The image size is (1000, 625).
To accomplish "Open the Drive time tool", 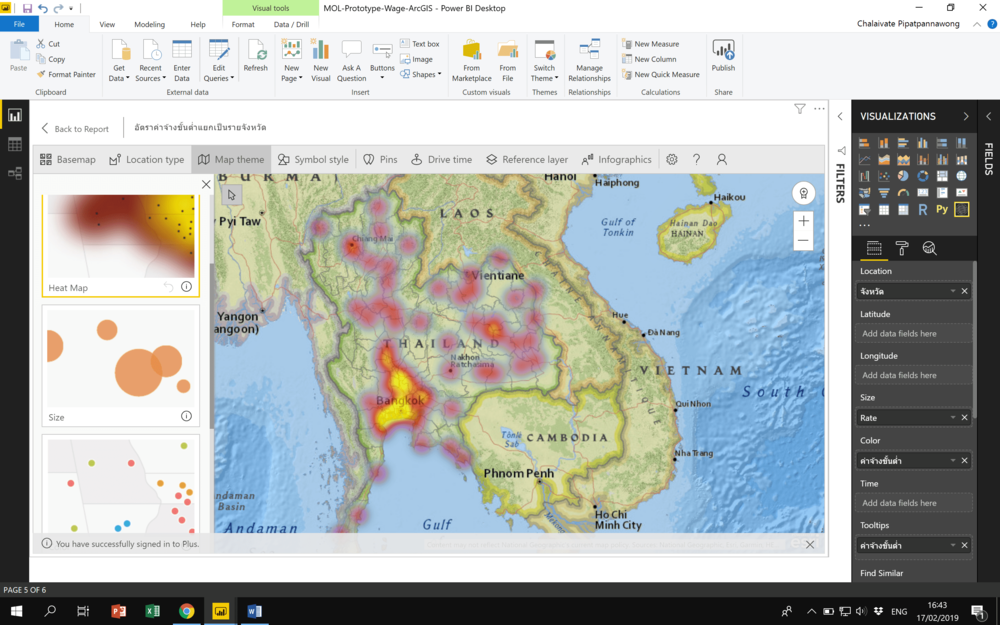I will pyautogui.click(x=440, y=158).
